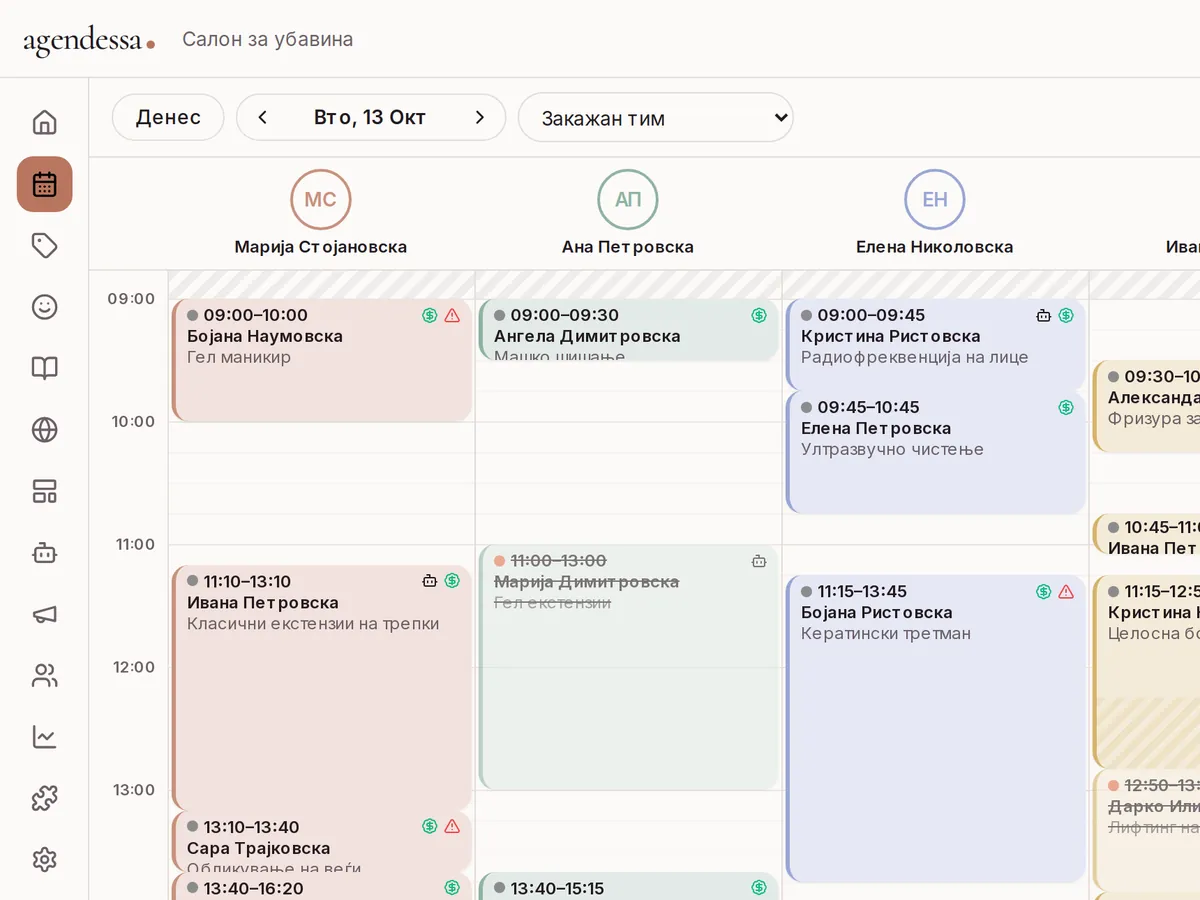Open Бојана Ристовска Кератински третман appointment

(x=936, y=729)
